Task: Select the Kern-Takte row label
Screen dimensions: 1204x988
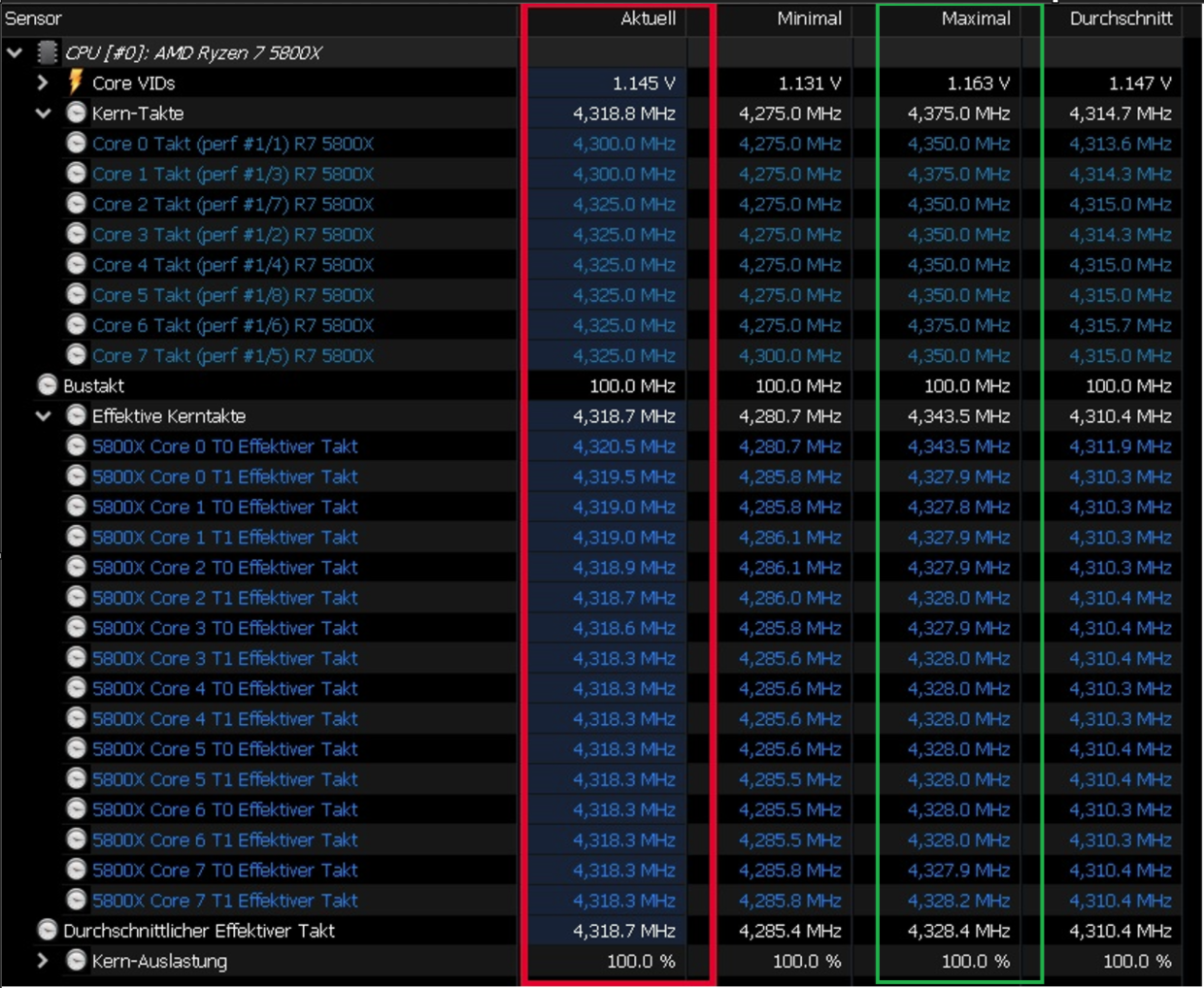Action: 138,114
